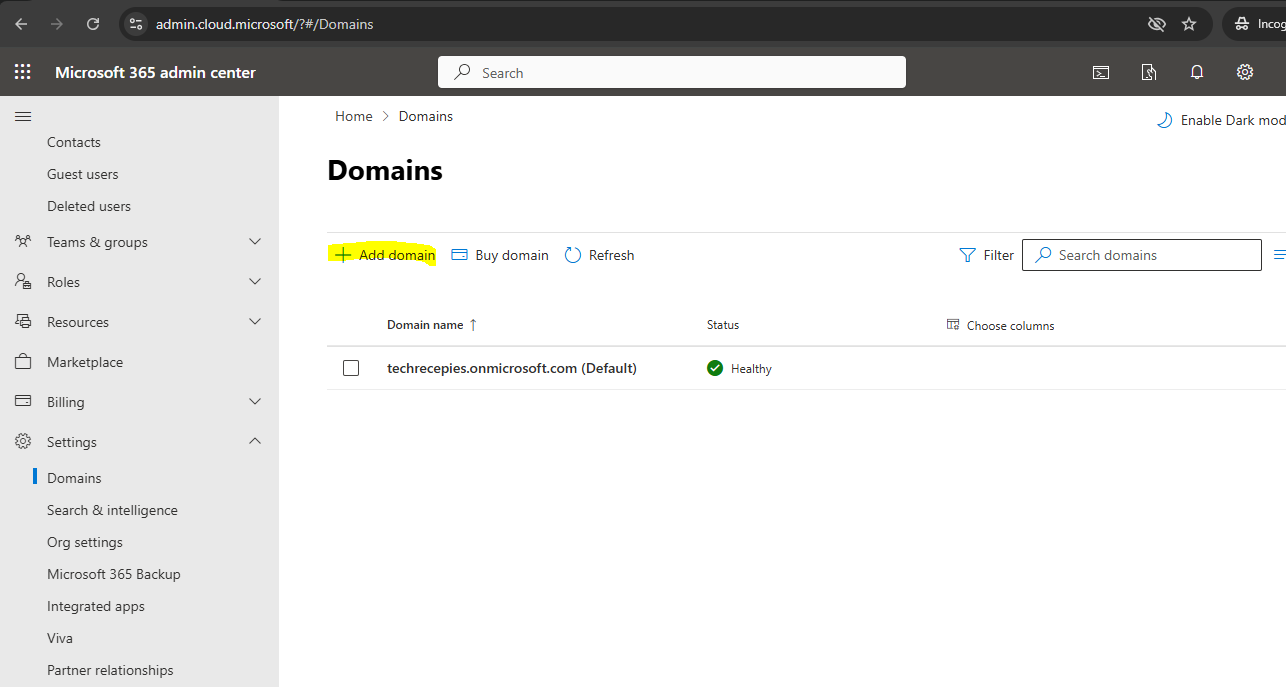
Task: Collapse the Settings navigation section
Action: (x=255, y=442)
